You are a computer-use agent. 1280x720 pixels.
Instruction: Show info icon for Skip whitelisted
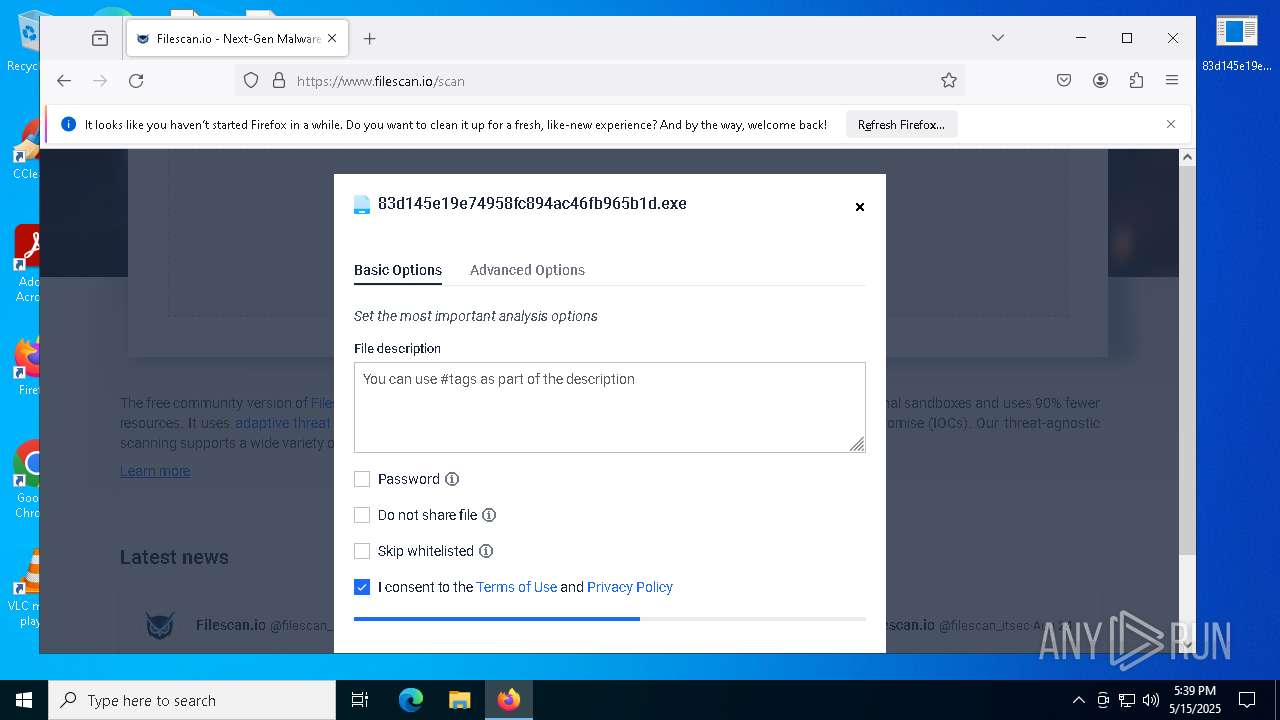point(486,551)
